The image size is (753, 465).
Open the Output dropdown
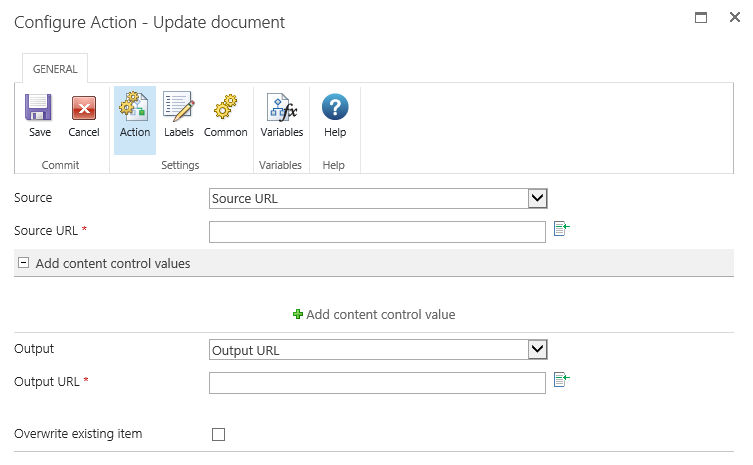[x=378, y=349]
